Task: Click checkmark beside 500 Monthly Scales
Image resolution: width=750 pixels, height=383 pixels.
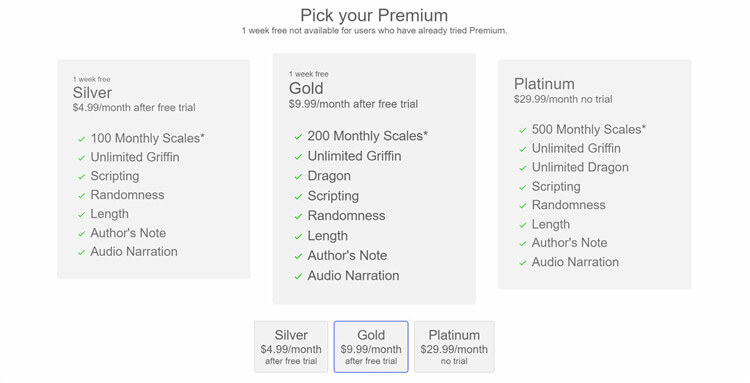Action: [523, 130]
